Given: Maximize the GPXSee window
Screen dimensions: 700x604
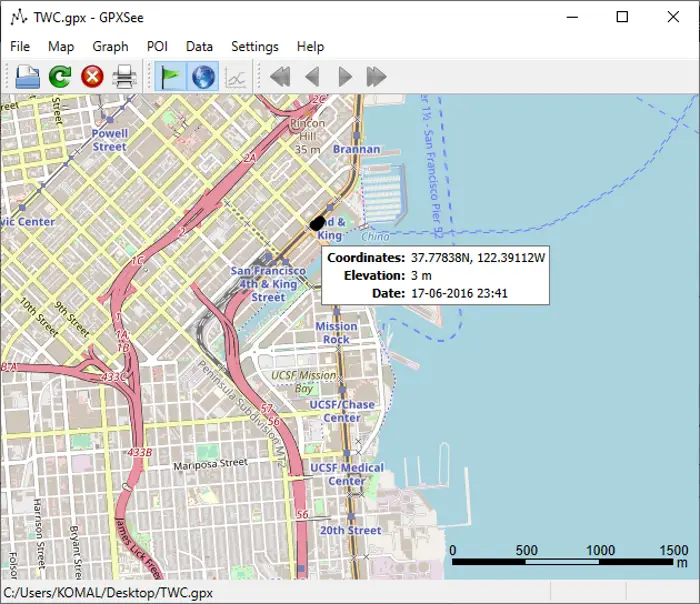Looking at the screenshot, I should (622, 17).
